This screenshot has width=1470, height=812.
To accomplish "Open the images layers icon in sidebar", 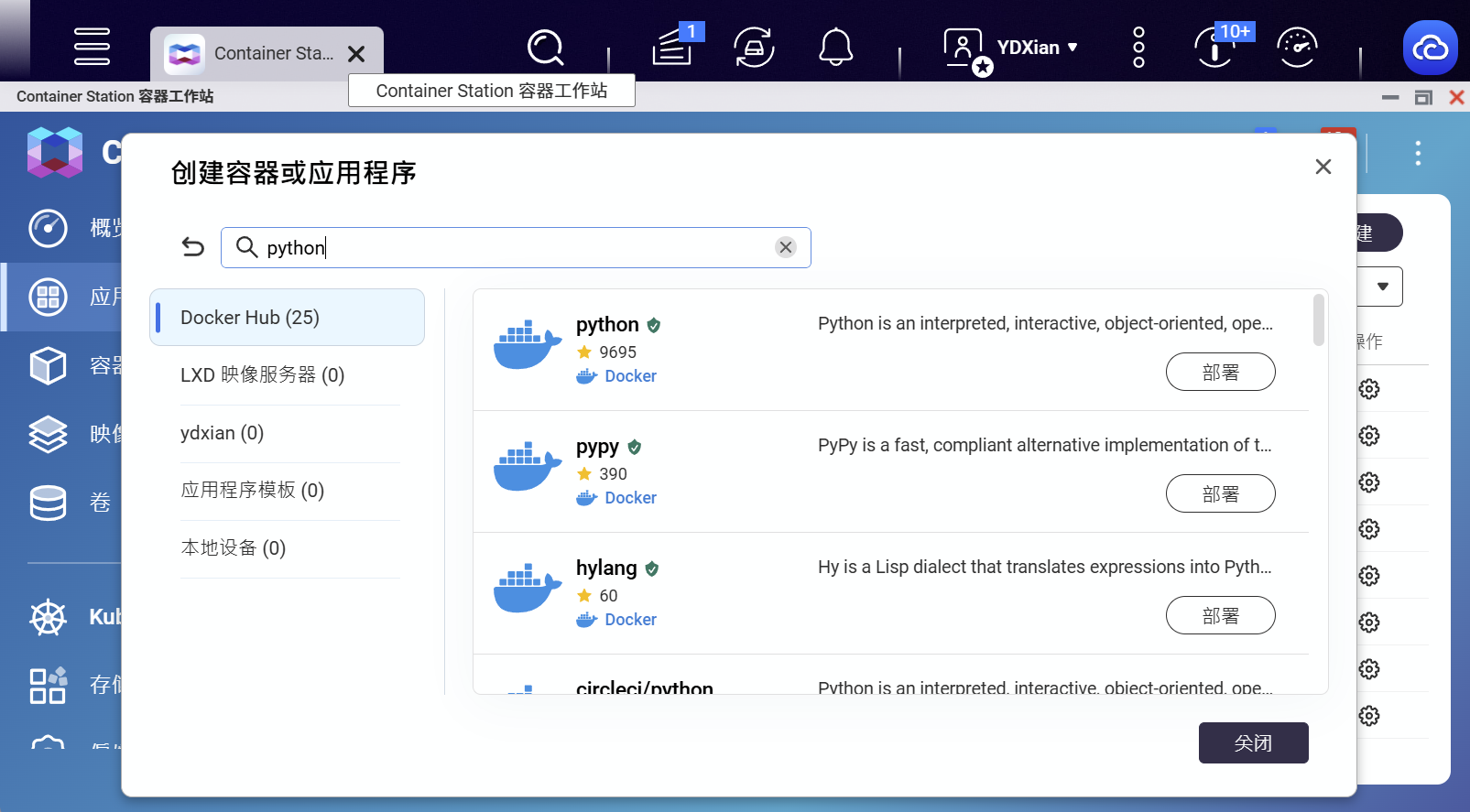I will (48, 434).
